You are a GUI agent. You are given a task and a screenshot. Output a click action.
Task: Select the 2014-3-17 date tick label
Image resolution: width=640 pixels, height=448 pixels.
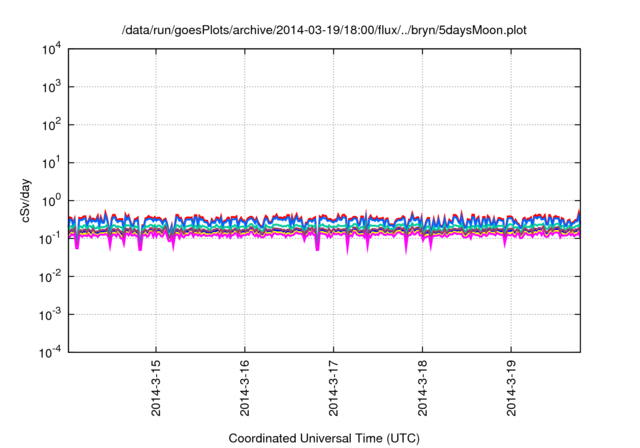(335, 391)
